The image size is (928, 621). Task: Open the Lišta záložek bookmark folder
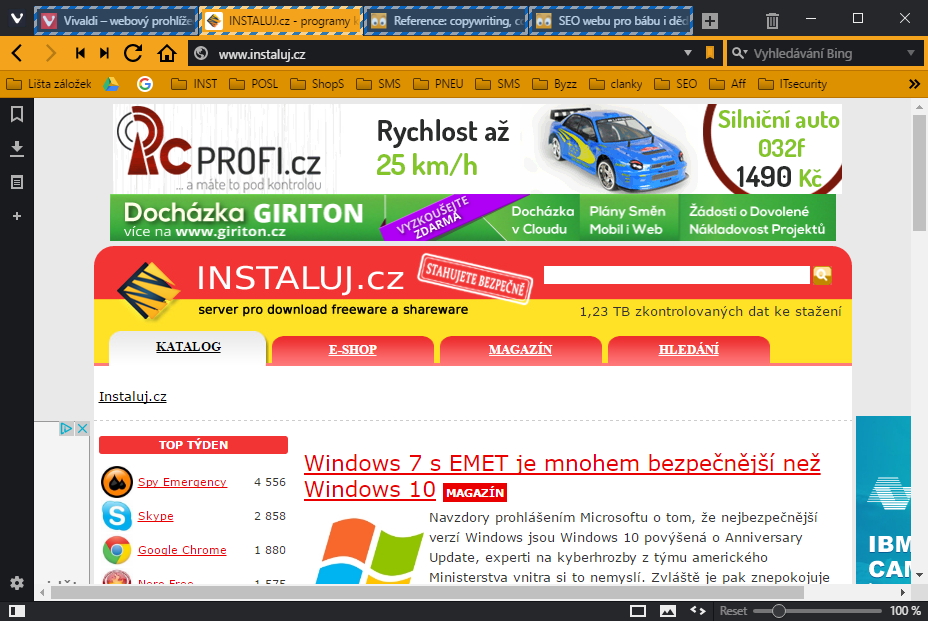49,84
